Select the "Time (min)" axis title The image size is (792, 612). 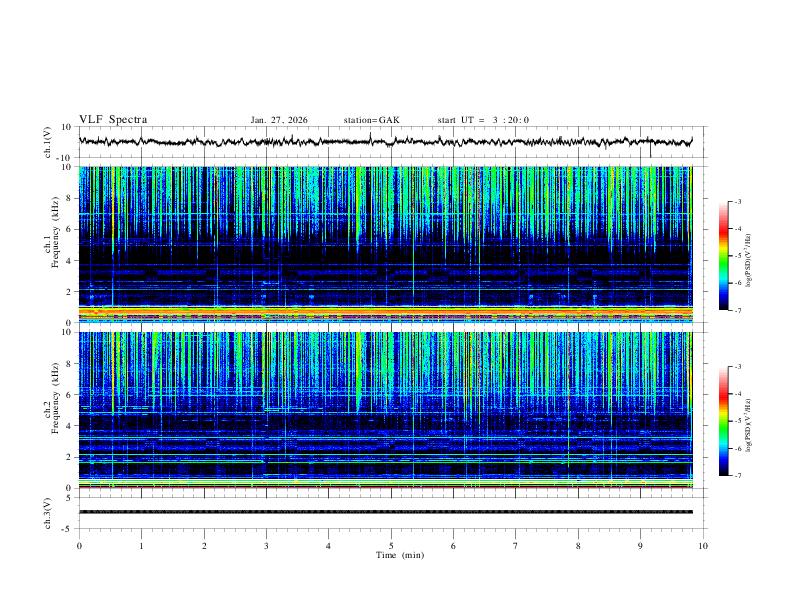coord(400,555)
